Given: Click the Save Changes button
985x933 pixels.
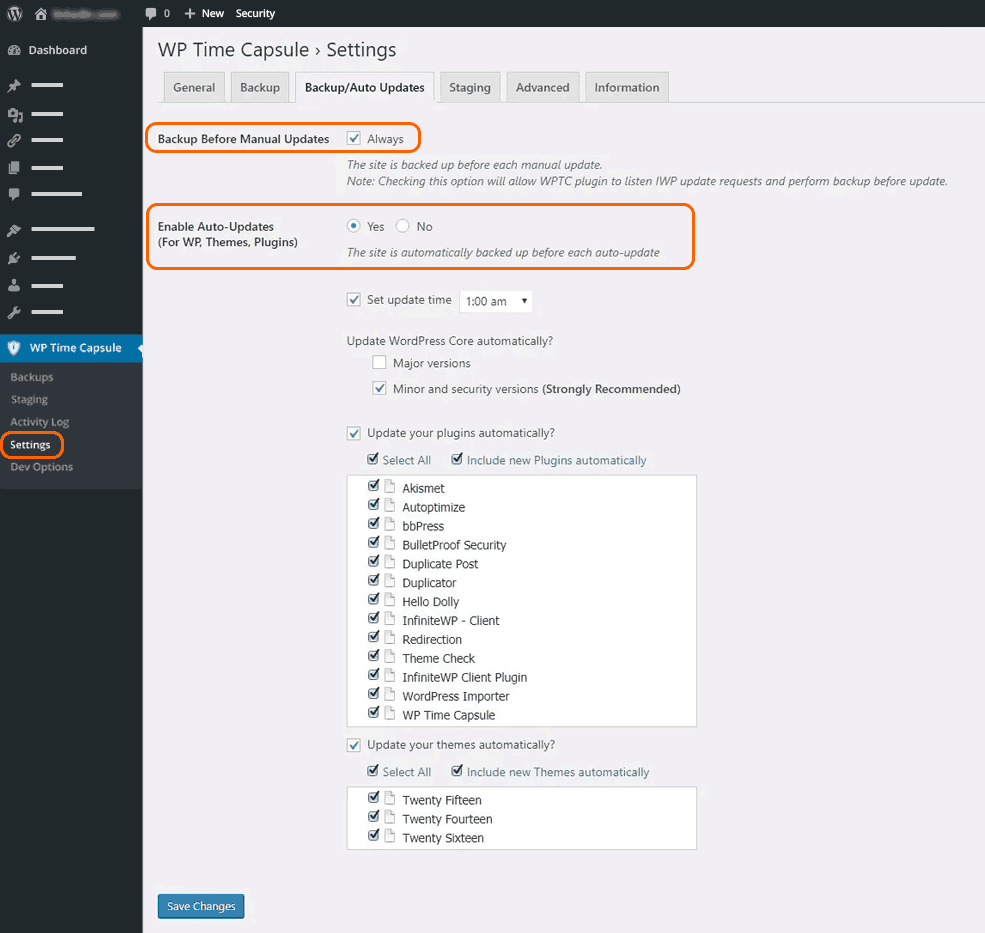Looking at the screenshot, I should [200, 906].
